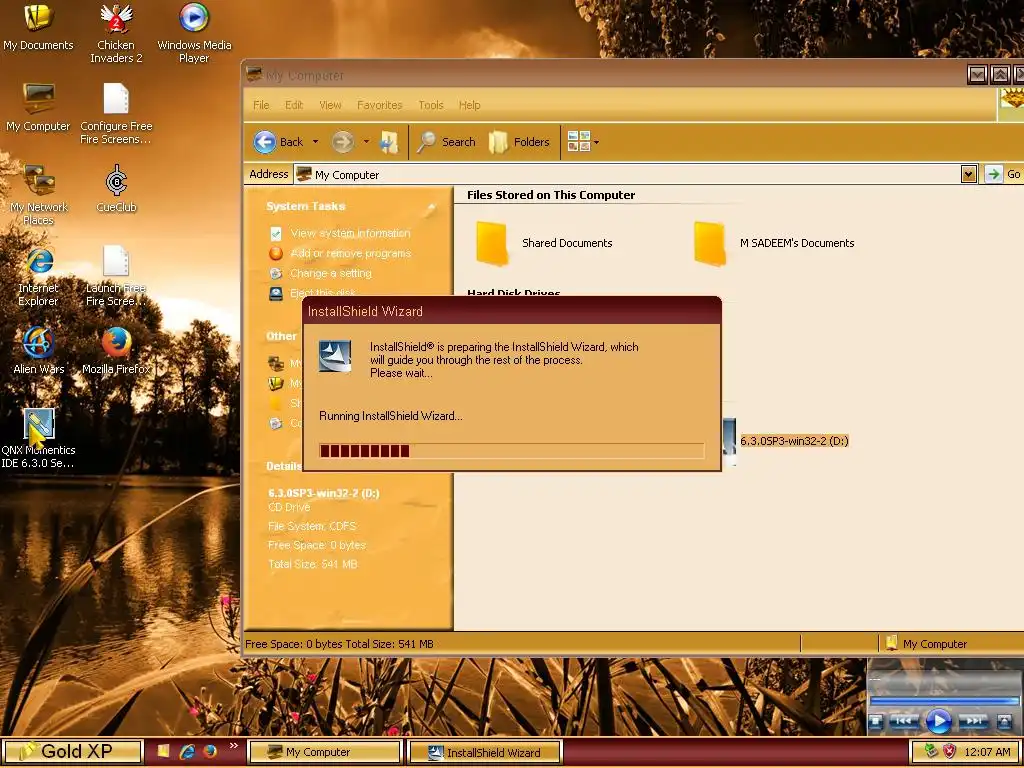
Task: Click the Show Desktop quick launch icon
Action: click(x=163, y=751)
